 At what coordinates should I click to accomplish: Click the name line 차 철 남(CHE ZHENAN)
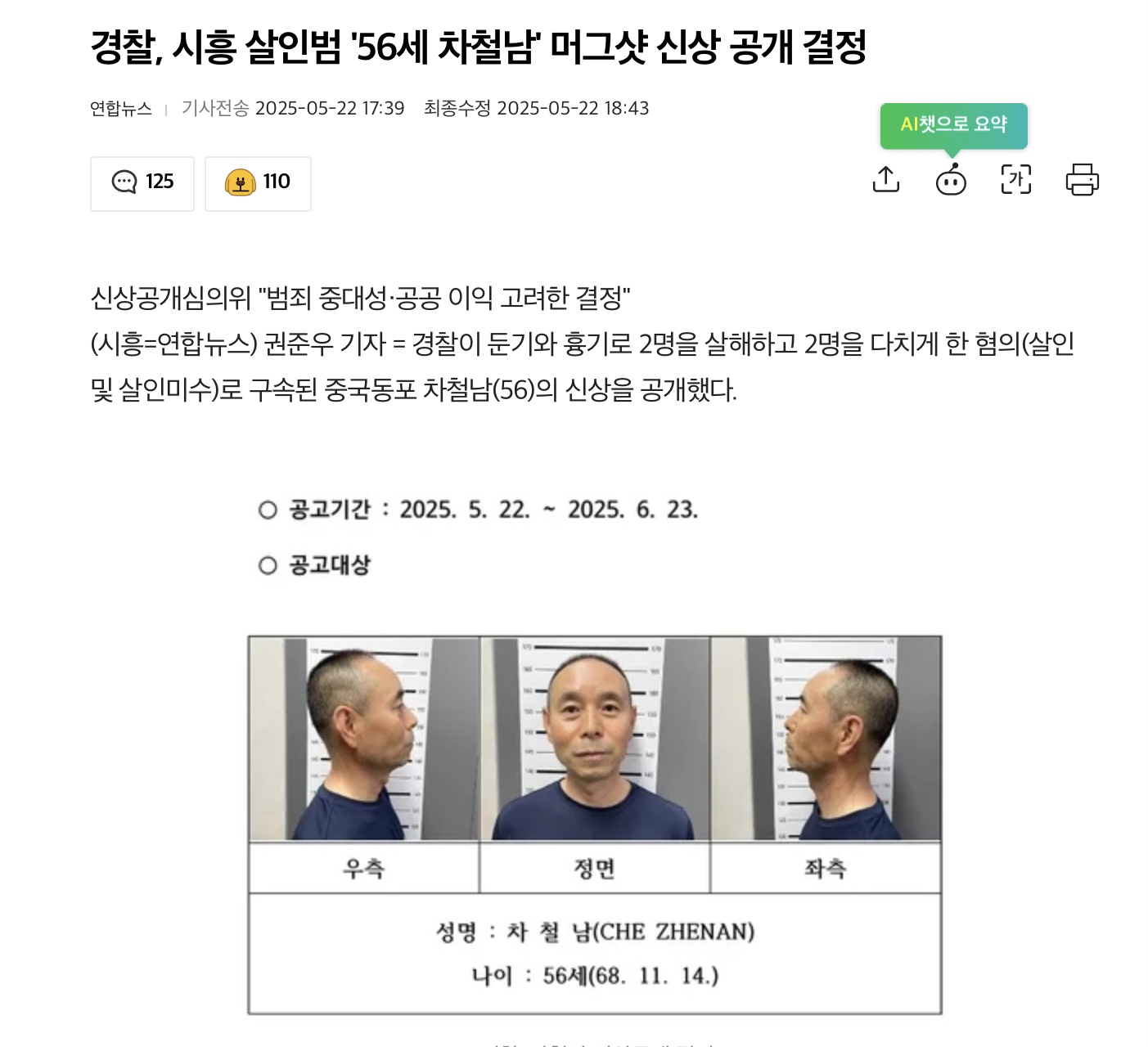pyautogui.click(x=595, y=932)
